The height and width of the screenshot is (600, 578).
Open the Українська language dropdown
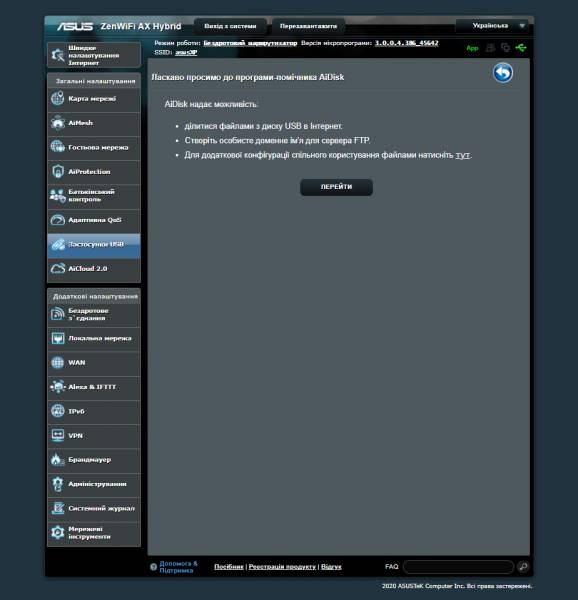pyautogui.click(x=492, y=26)
